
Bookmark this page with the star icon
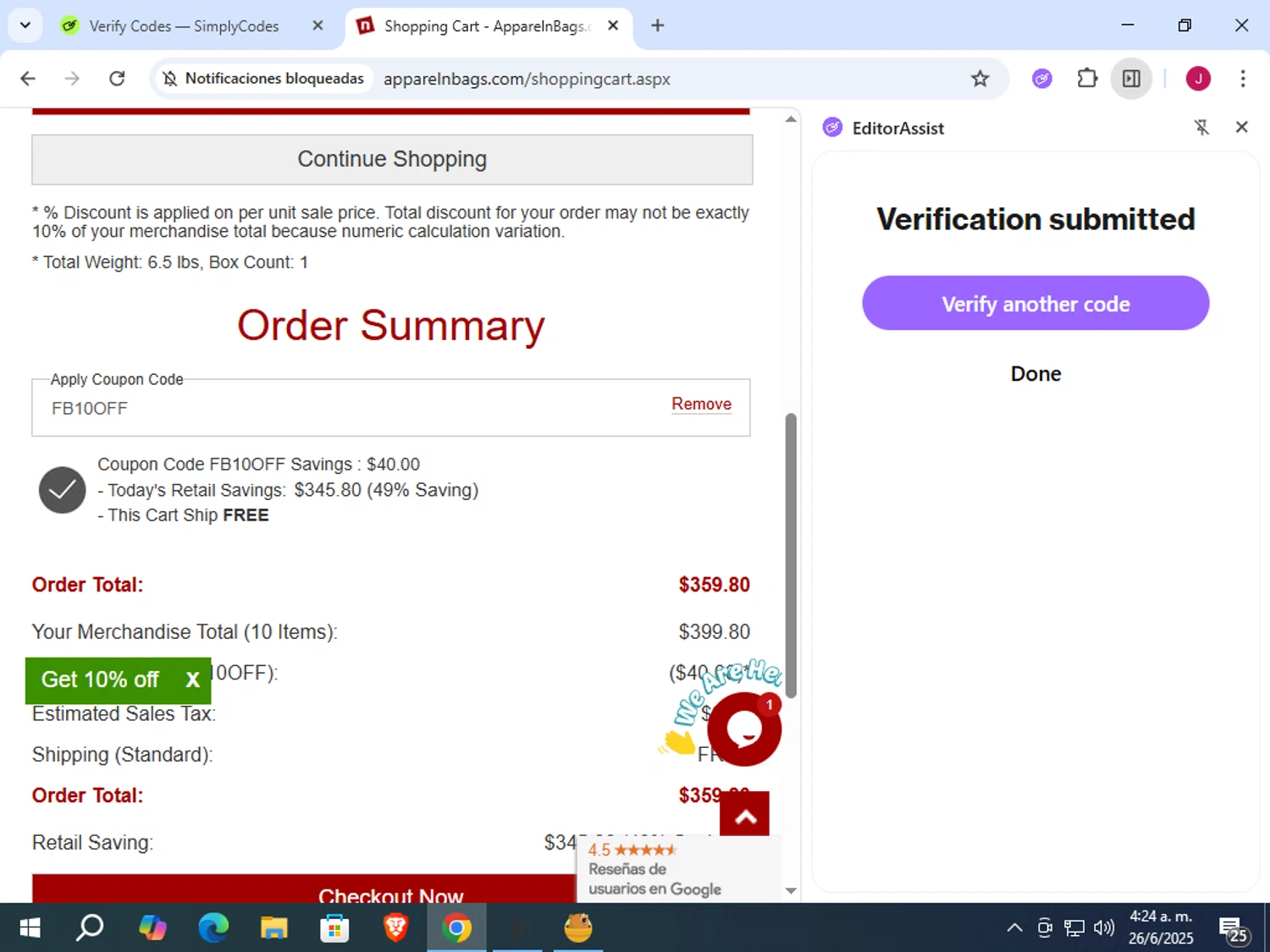point(980,79)
